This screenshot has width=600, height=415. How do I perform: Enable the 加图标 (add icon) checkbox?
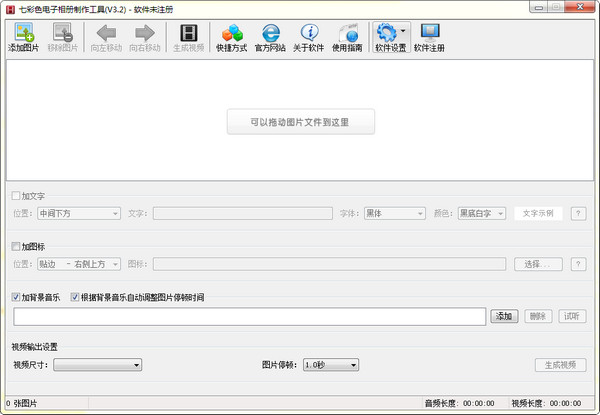(15, 246)
